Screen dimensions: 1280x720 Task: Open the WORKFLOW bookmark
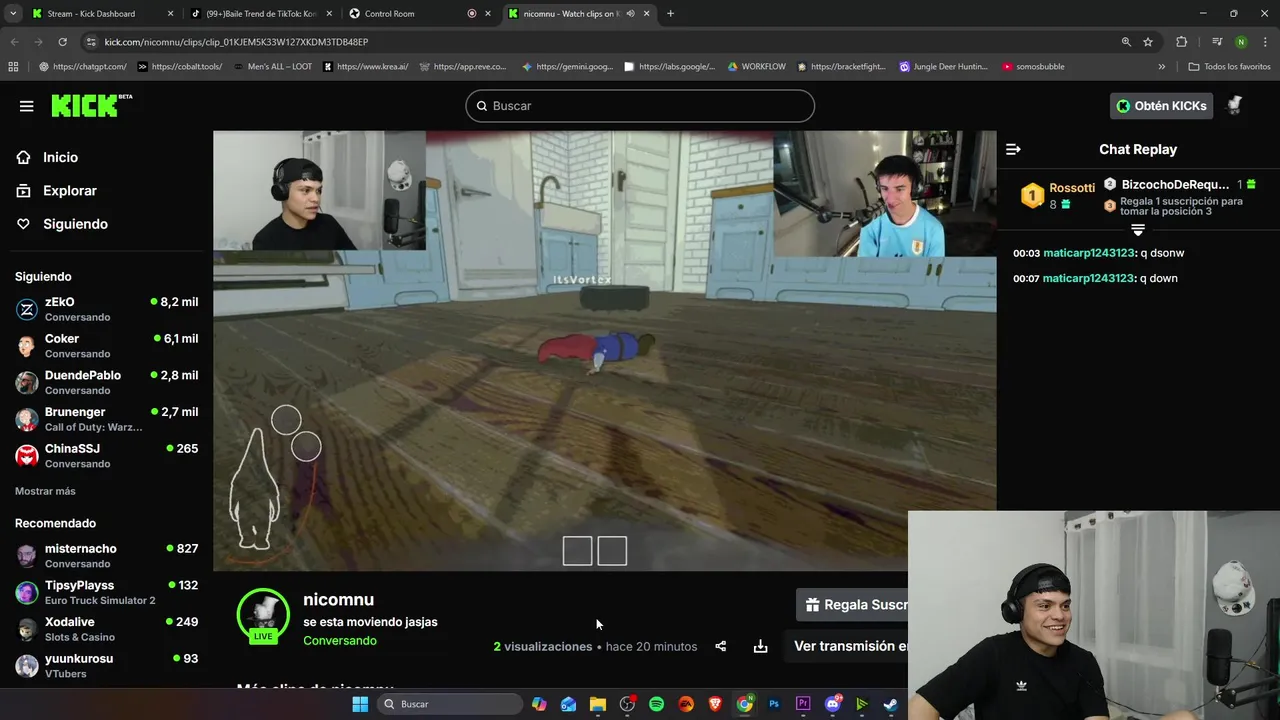click(x=757, y=67)
